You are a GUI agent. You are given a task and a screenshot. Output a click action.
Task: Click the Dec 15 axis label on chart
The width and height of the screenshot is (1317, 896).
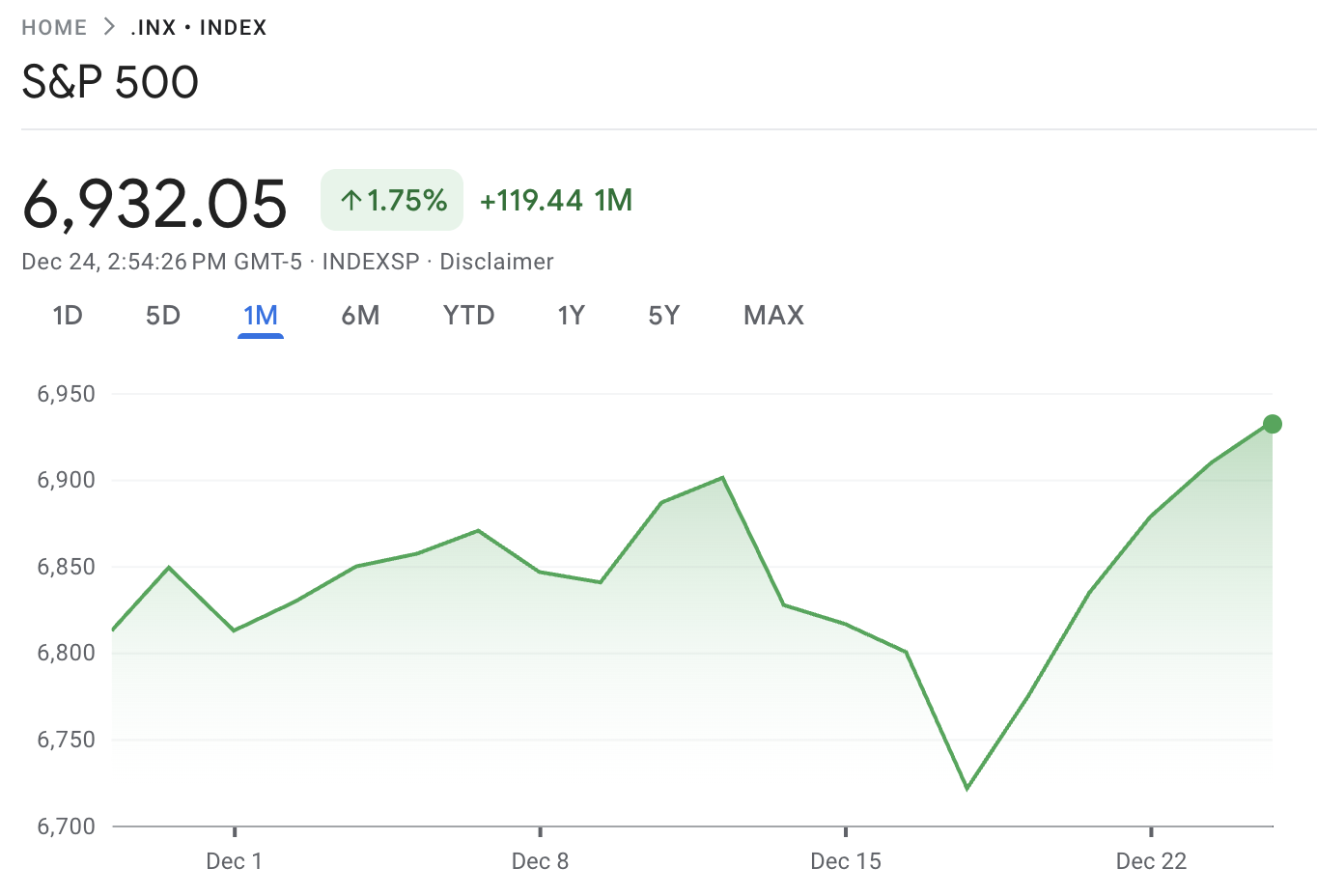pos(846,861)
